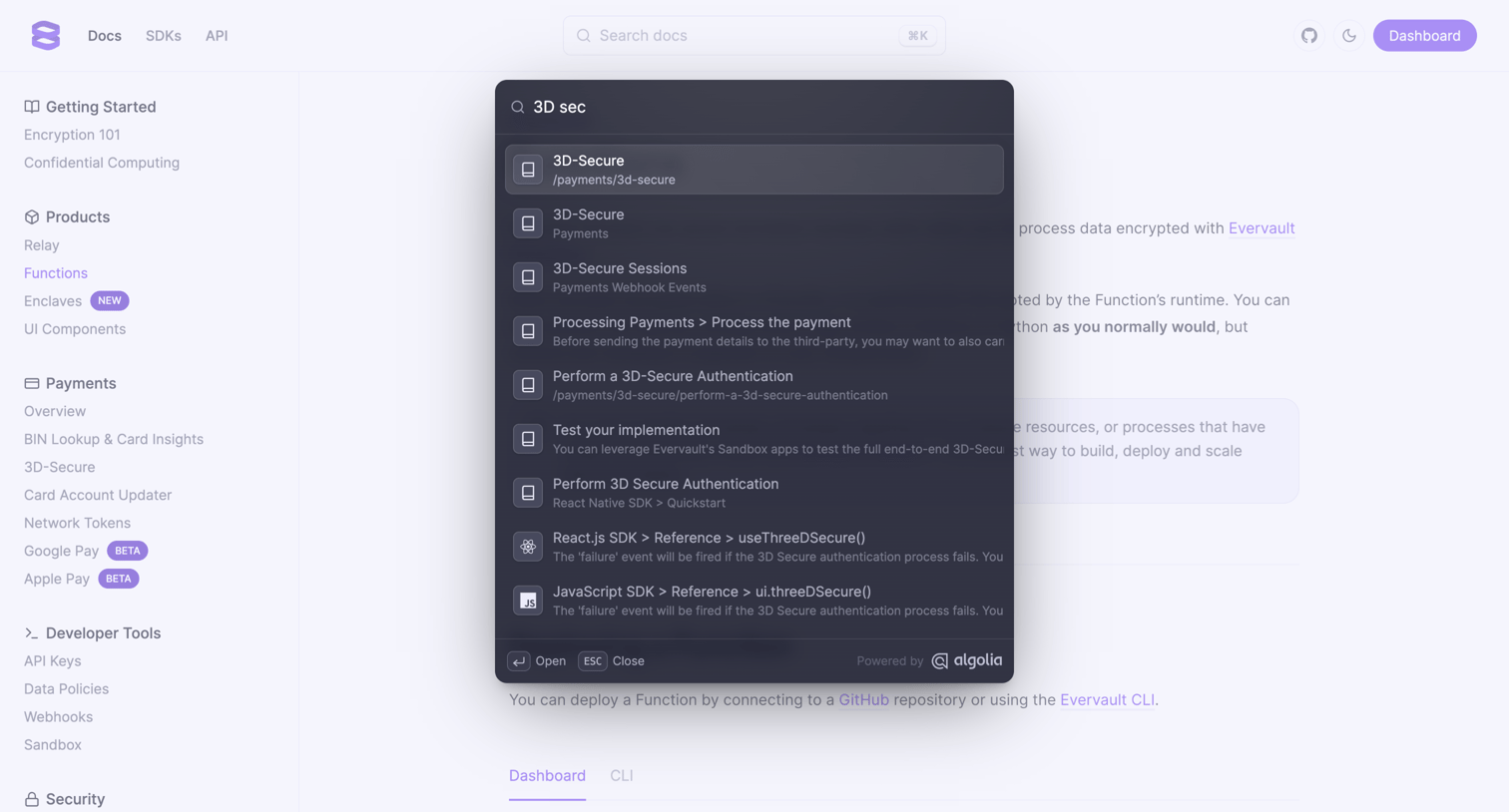Open the API nav item

(217, 36)
